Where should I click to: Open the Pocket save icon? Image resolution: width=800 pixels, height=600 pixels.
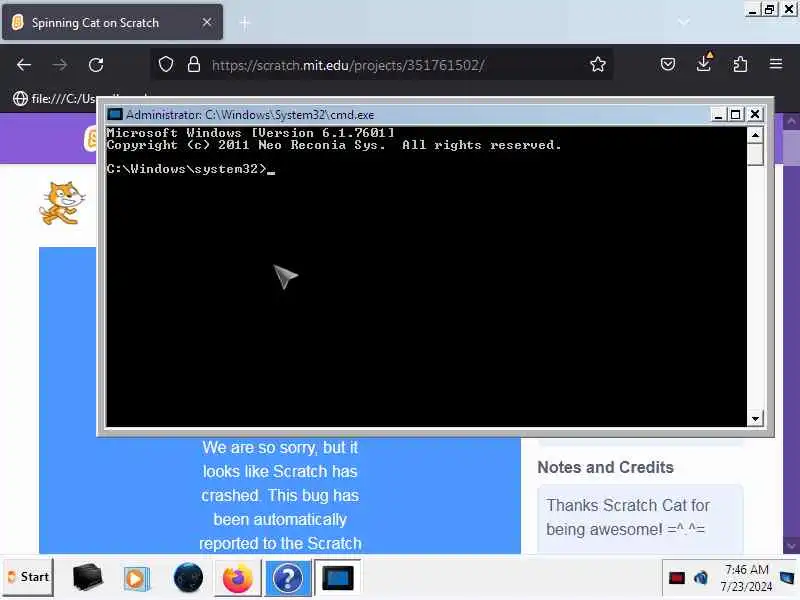(668, 64)
